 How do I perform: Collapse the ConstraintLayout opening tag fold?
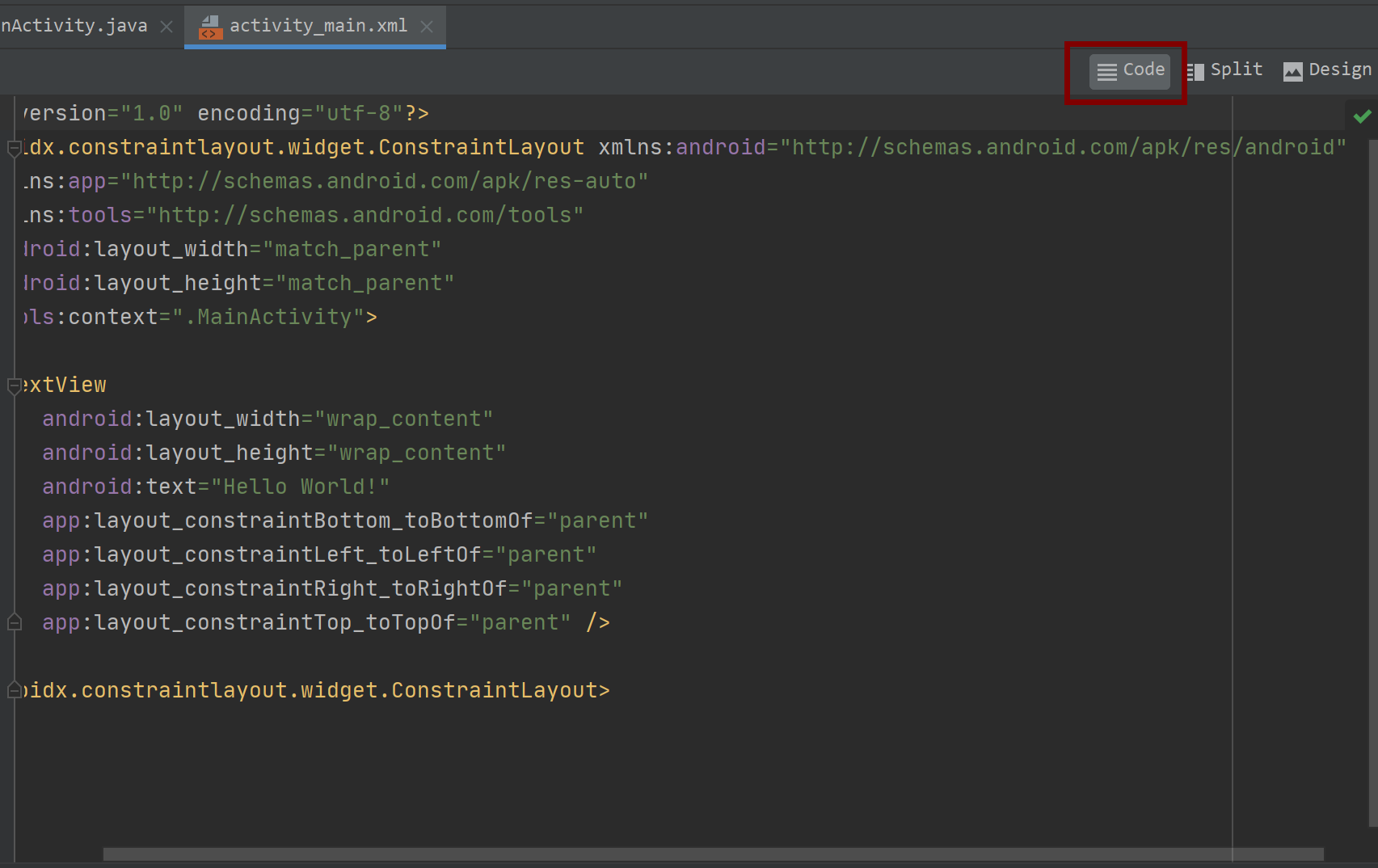click(x=14, y=148)
